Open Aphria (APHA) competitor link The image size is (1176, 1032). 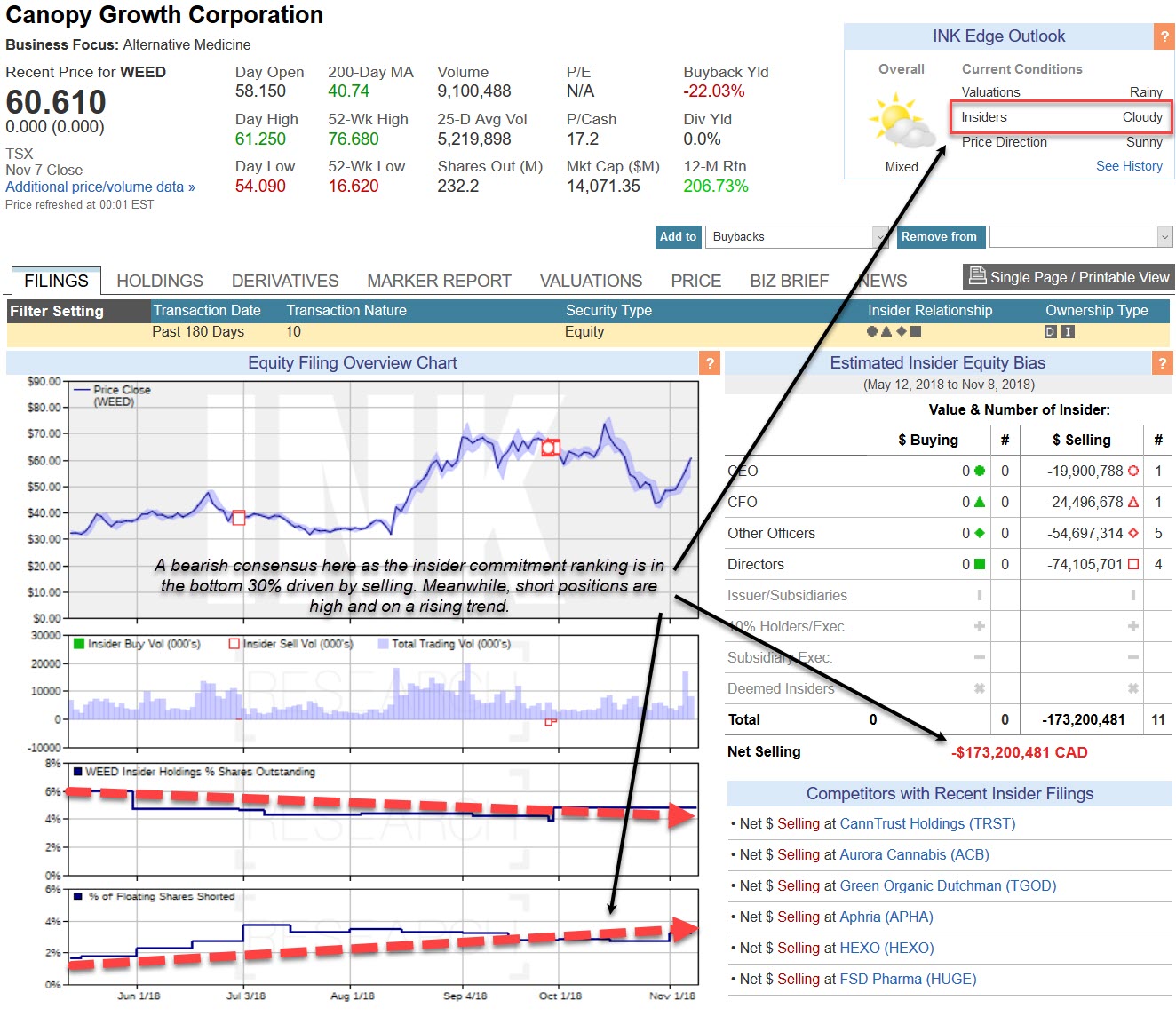click(x=886, y=917)
